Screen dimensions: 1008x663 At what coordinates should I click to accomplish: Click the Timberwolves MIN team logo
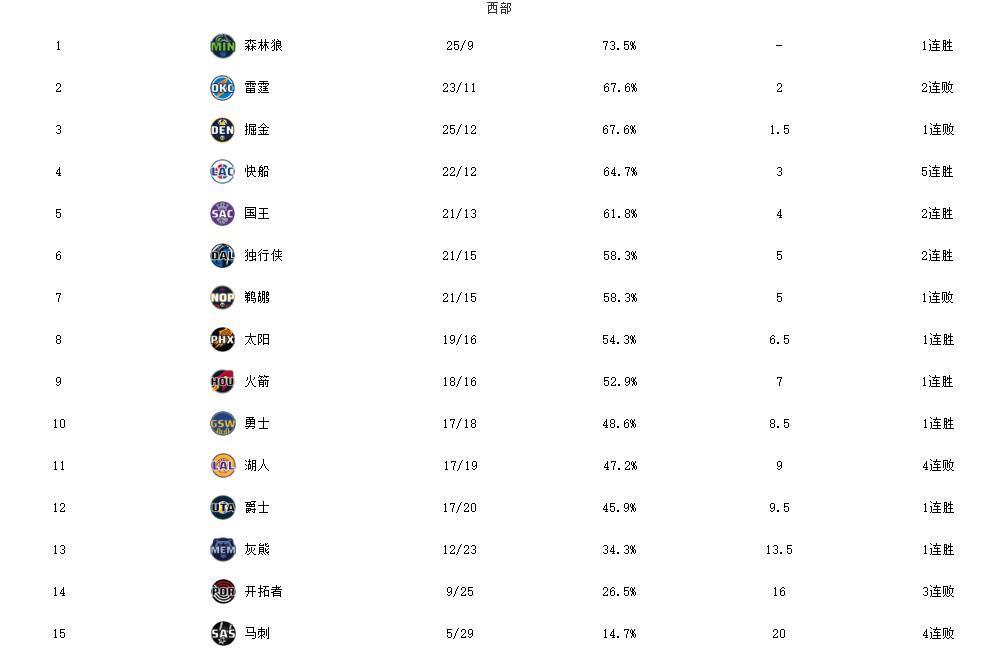coord(222,46)
